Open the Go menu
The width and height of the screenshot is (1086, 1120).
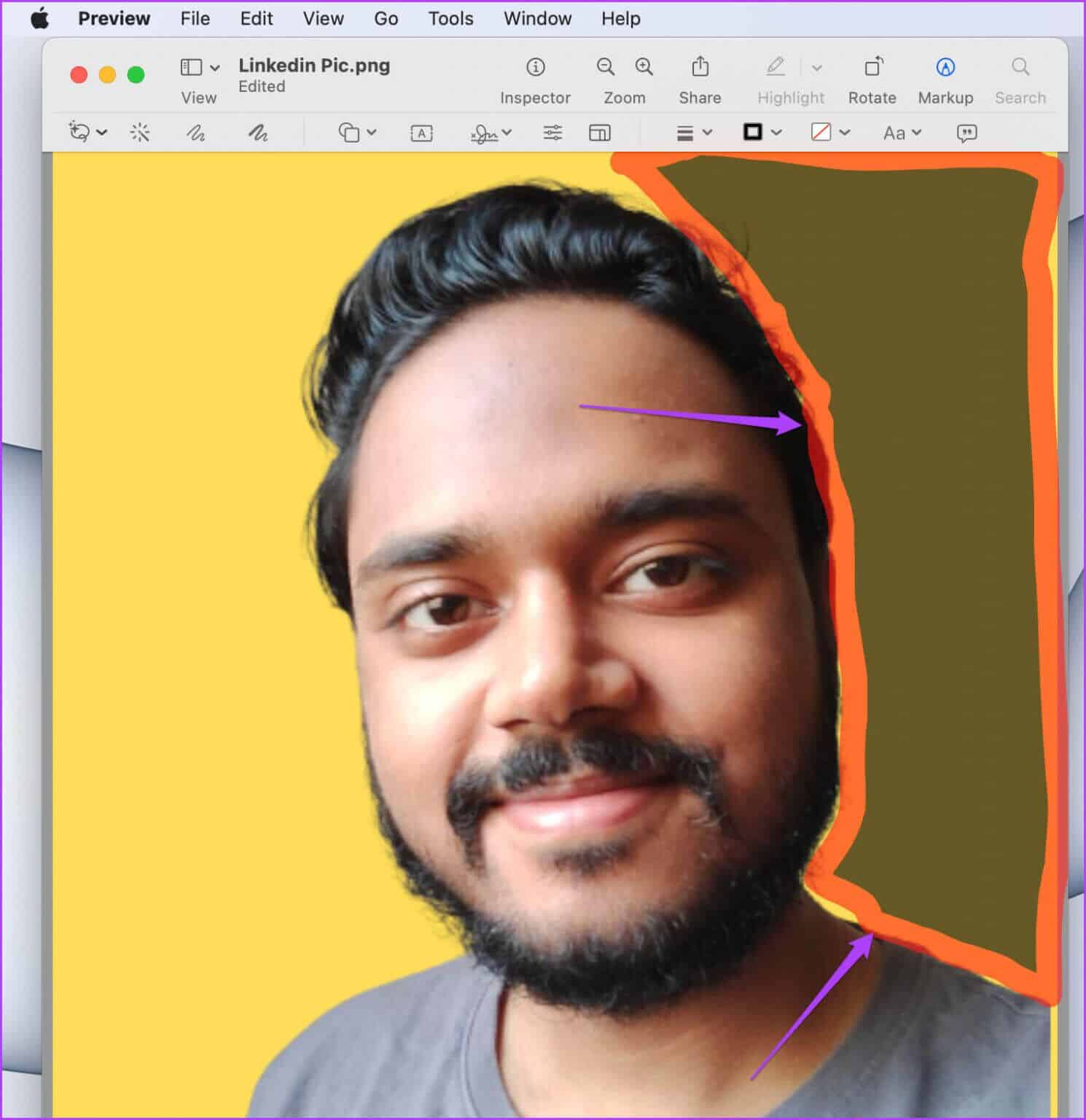click(x=386, y=18)
